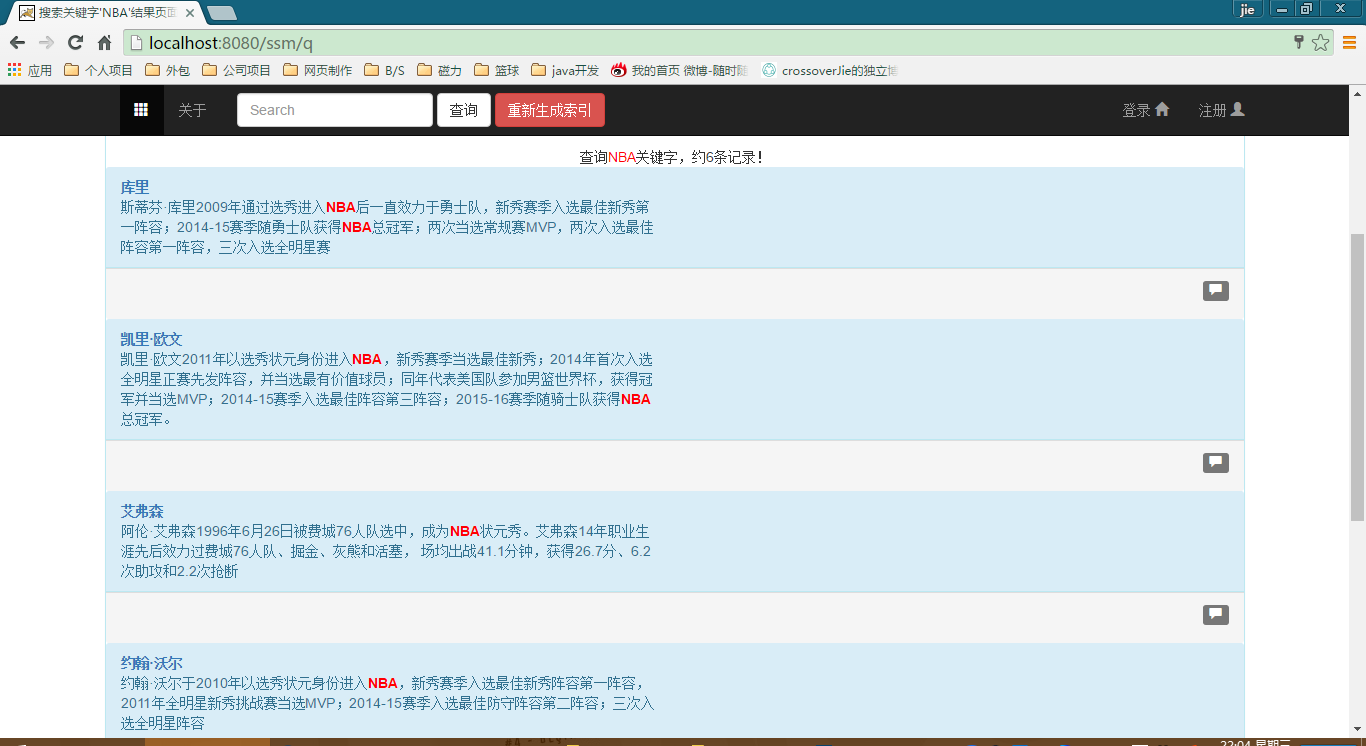
Task: Focus the Search input field
Action: click(335, 110)
